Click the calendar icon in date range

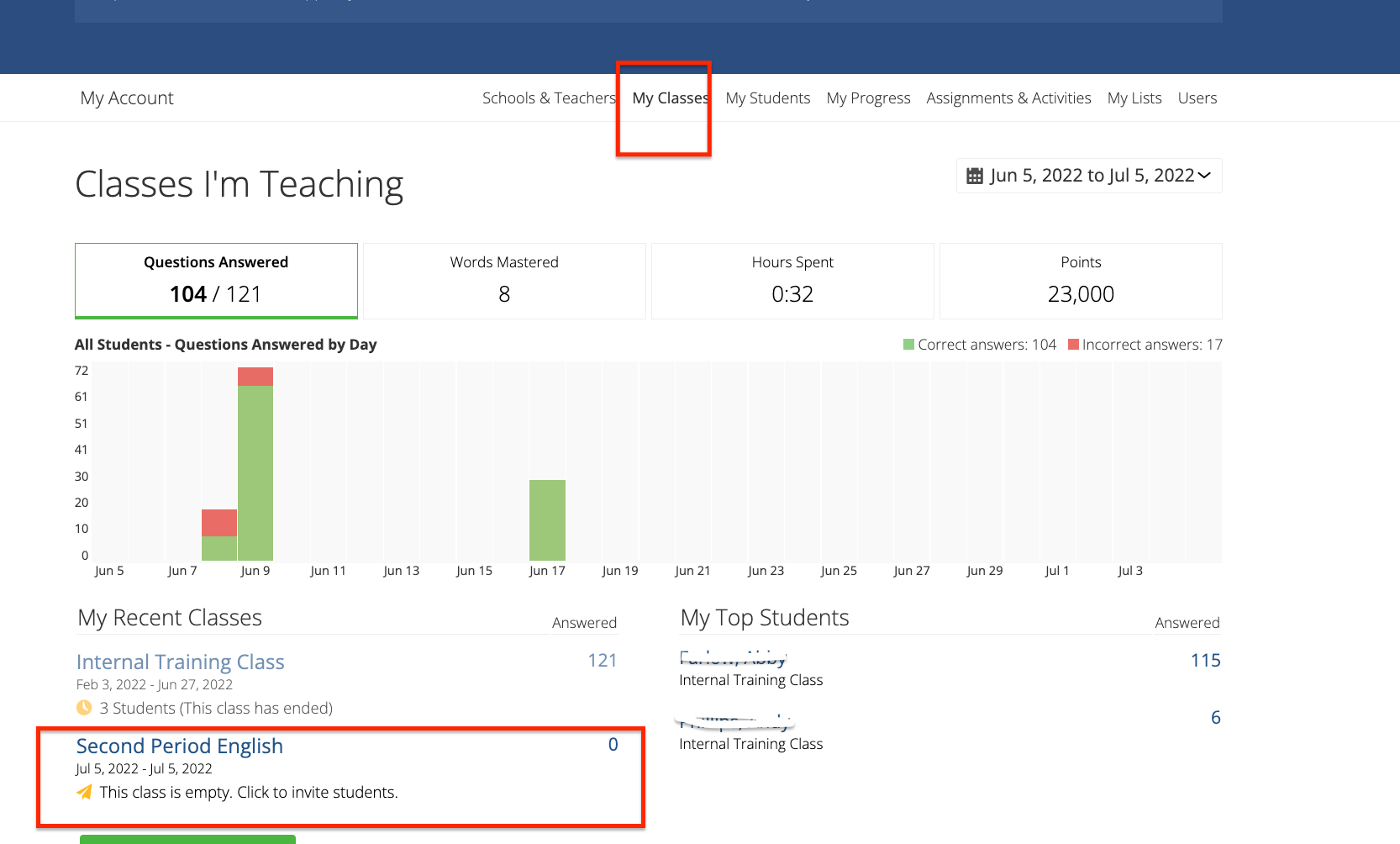[x=974, y=176]
